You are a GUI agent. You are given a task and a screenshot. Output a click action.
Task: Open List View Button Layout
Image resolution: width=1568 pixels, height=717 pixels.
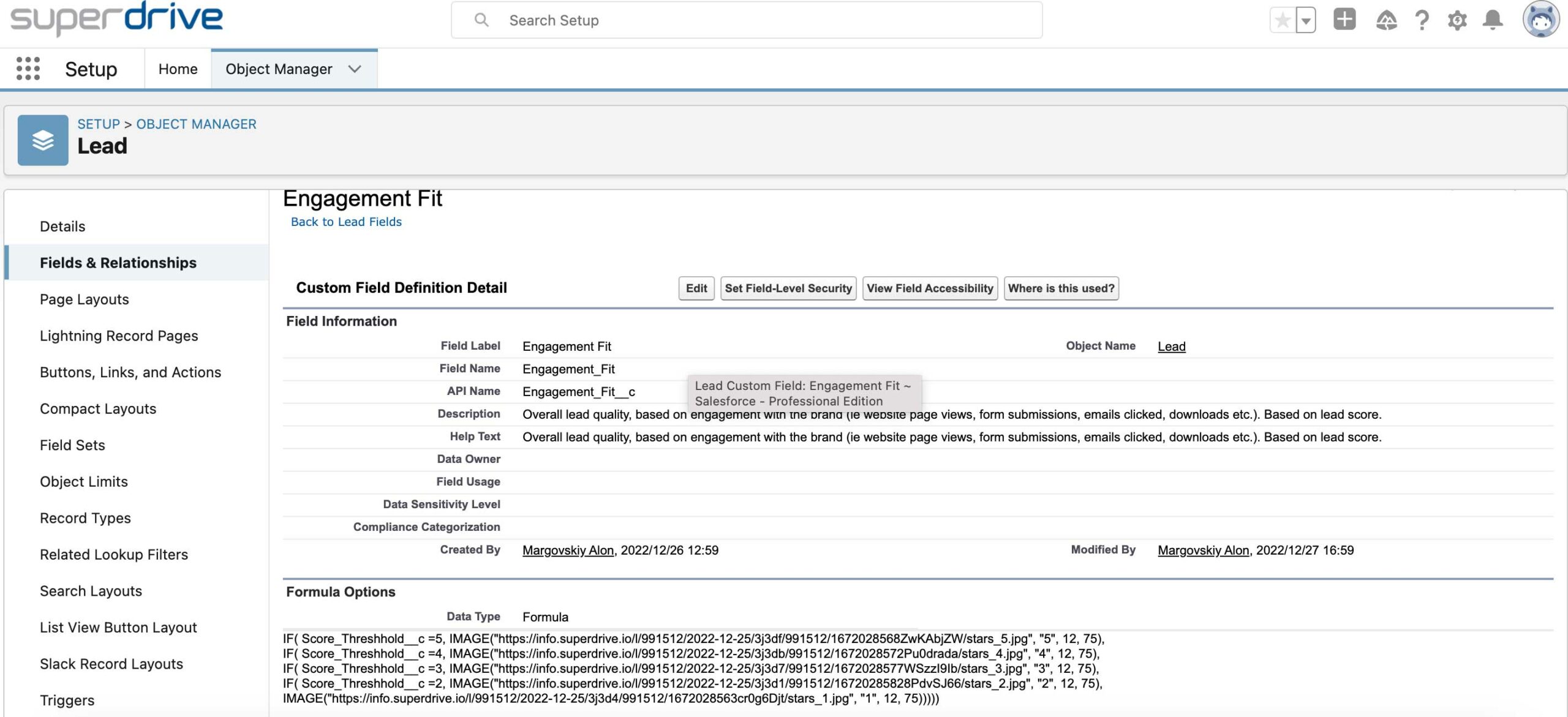tap(118, 628)
